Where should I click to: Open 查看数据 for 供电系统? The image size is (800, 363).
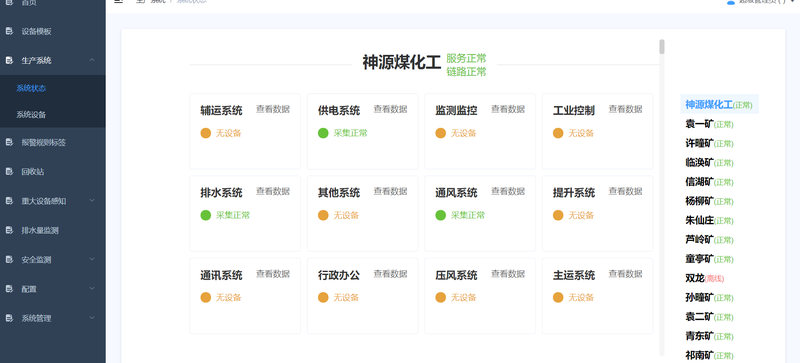390,109
